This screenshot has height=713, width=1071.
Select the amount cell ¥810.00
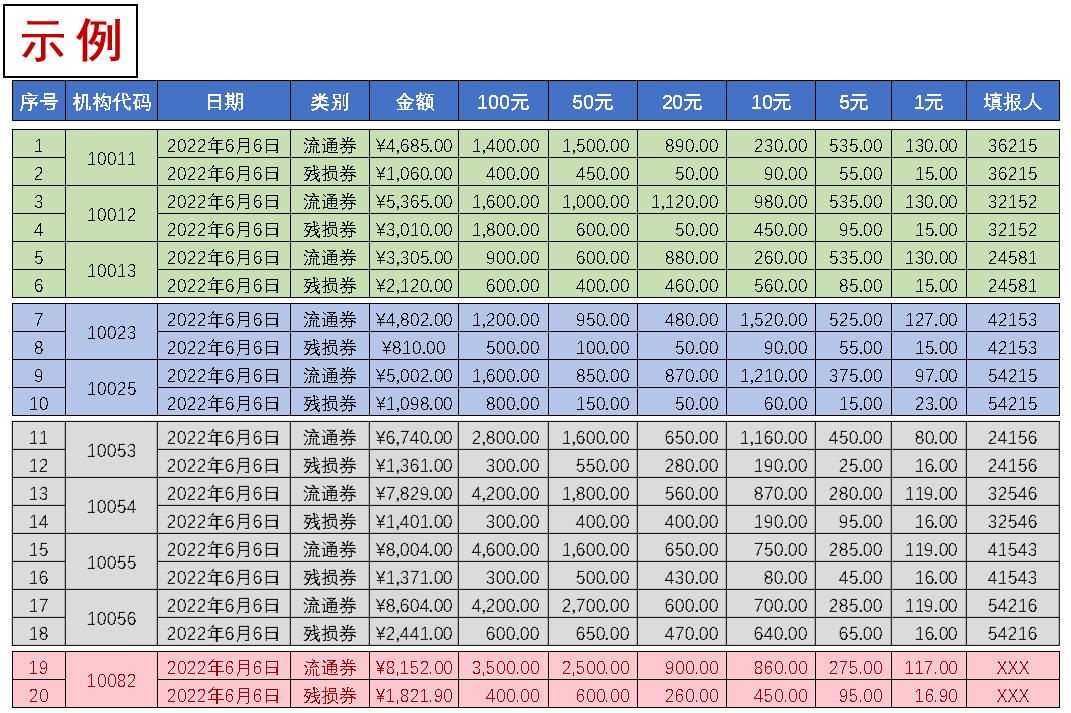click(x=415, y=348)
